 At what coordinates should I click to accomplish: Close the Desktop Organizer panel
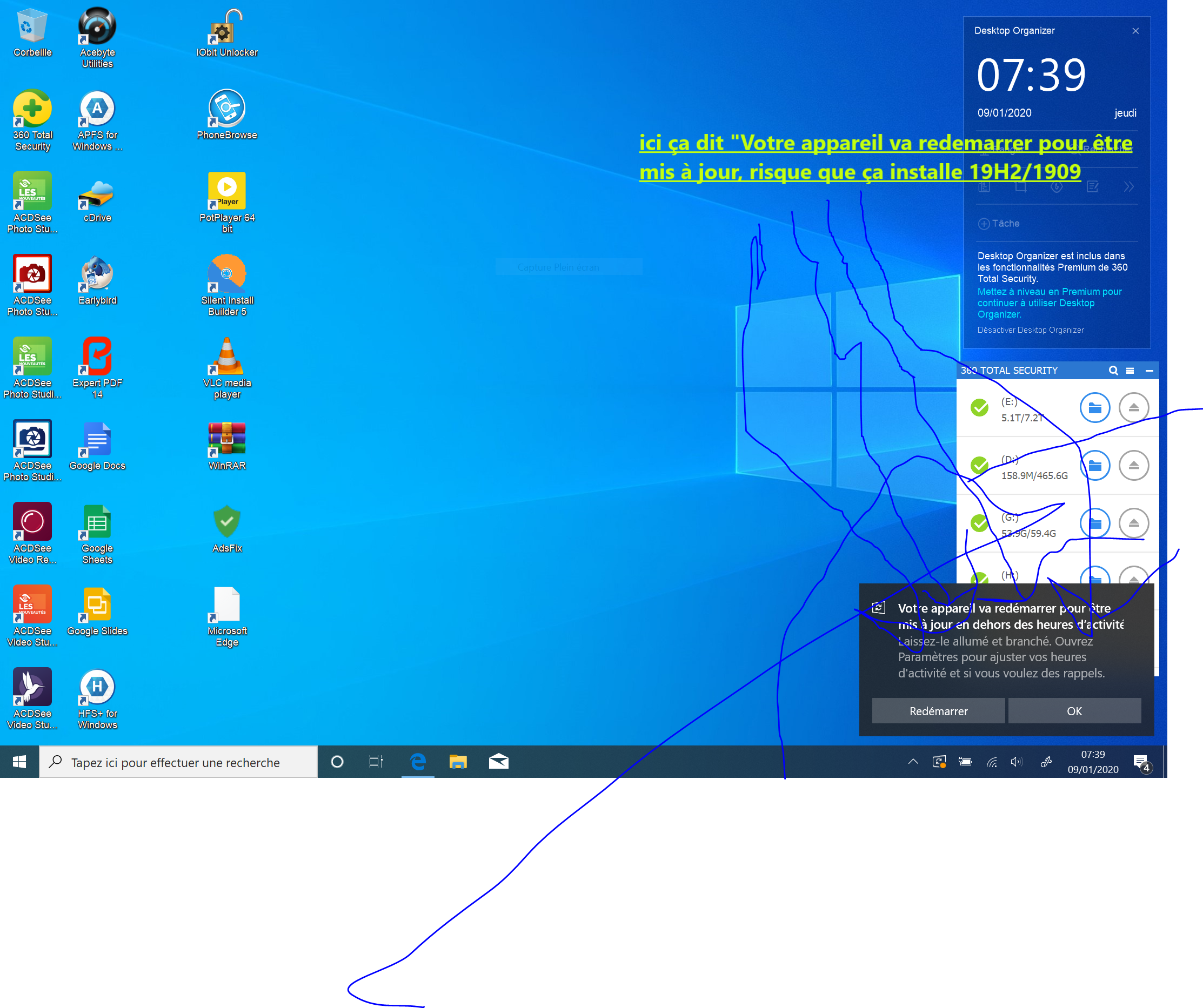pos(1135,31)
